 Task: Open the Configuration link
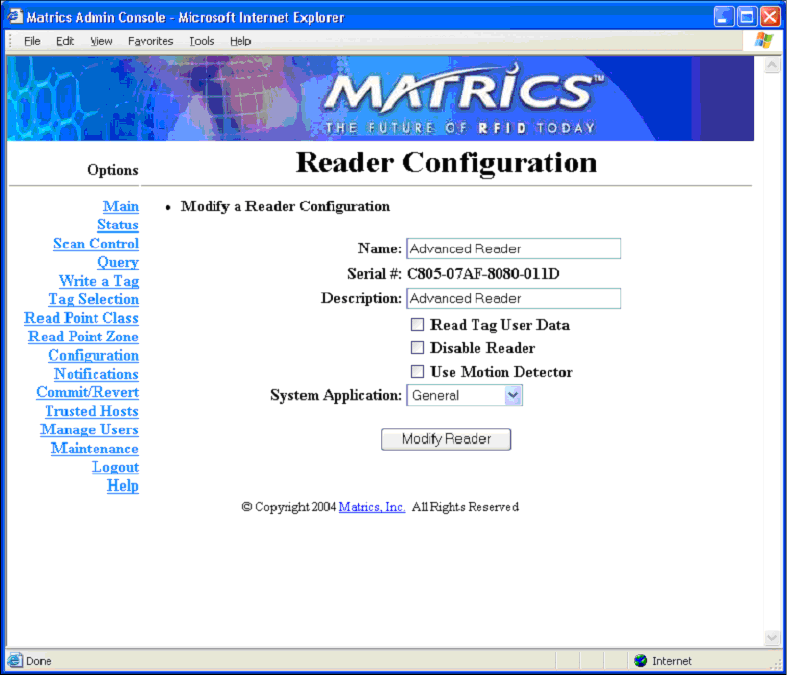(93, 355)
